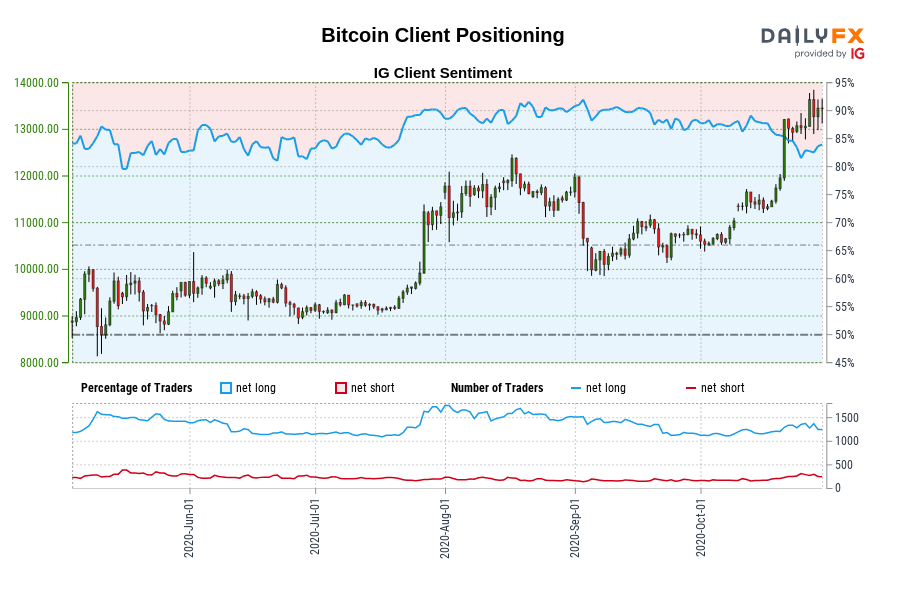Click the 'Percentage of Traders' legend heading
This screenshot has width=900, height=600.
tap(137, 388)
